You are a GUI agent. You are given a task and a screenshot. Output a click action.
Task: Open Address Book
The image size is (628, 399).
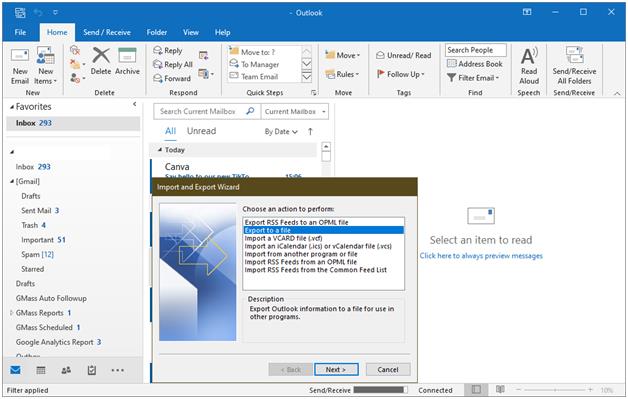click(x=475, y=64)
